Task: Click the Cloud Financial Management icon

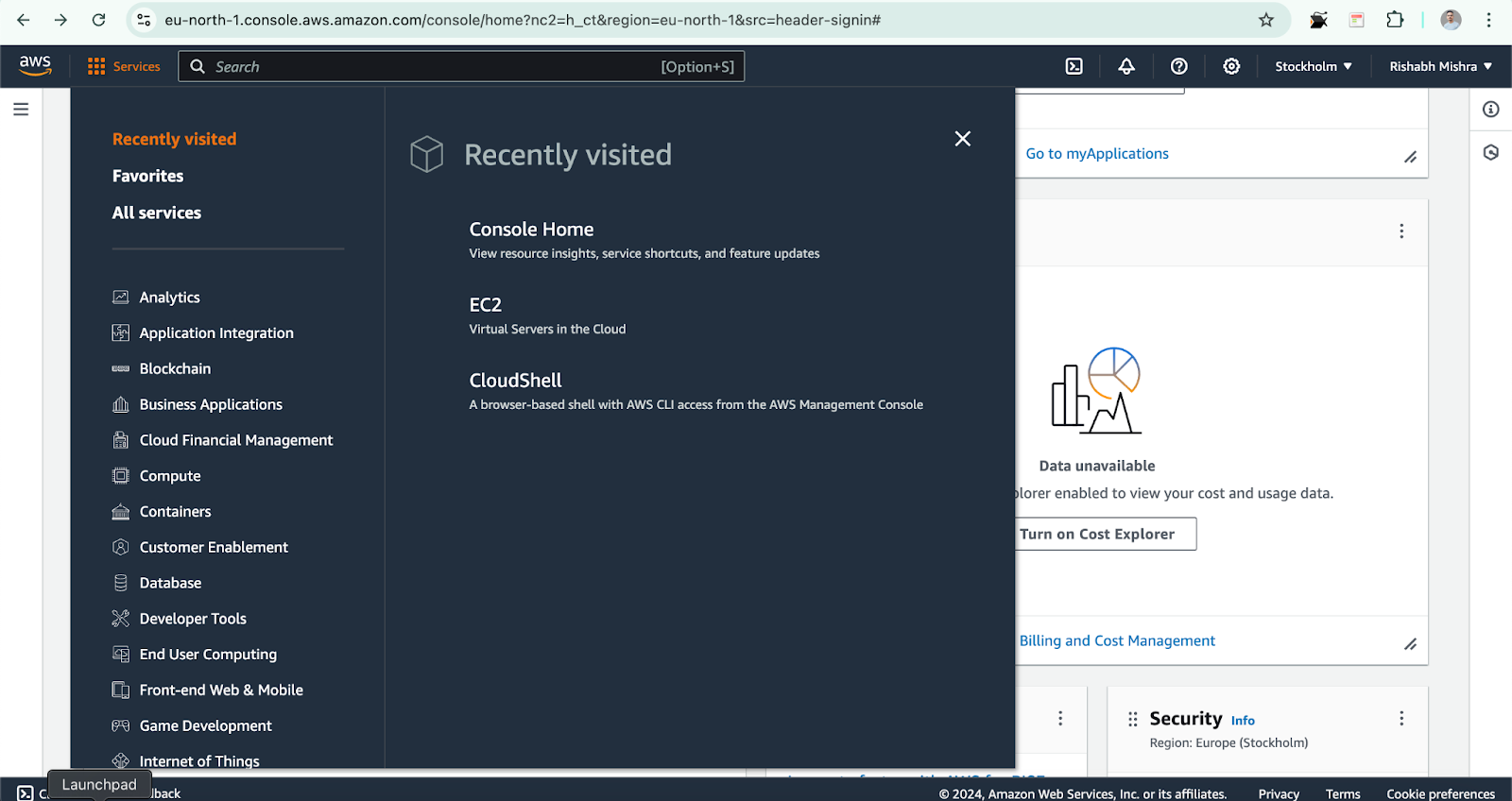Action: coord(121,440)
